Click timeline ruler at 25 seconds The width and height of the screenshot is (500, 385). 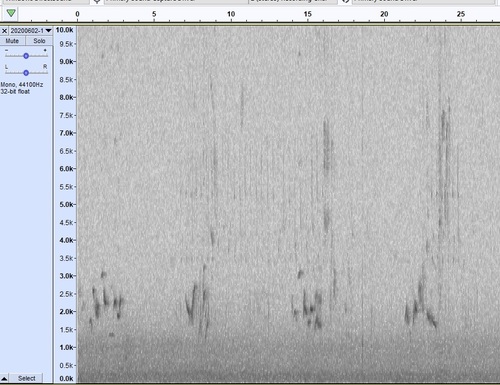point(461,14)
